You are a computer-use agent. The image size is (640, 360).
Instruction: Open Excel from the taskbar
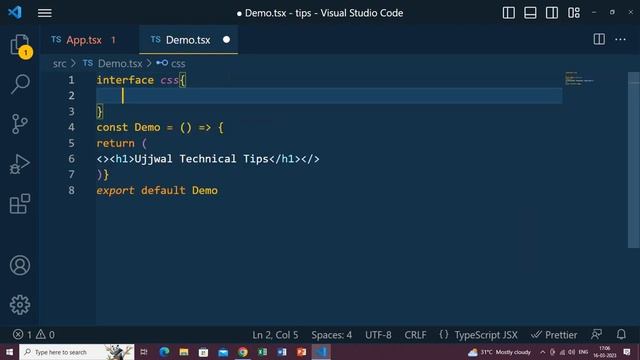coord(262,352)
